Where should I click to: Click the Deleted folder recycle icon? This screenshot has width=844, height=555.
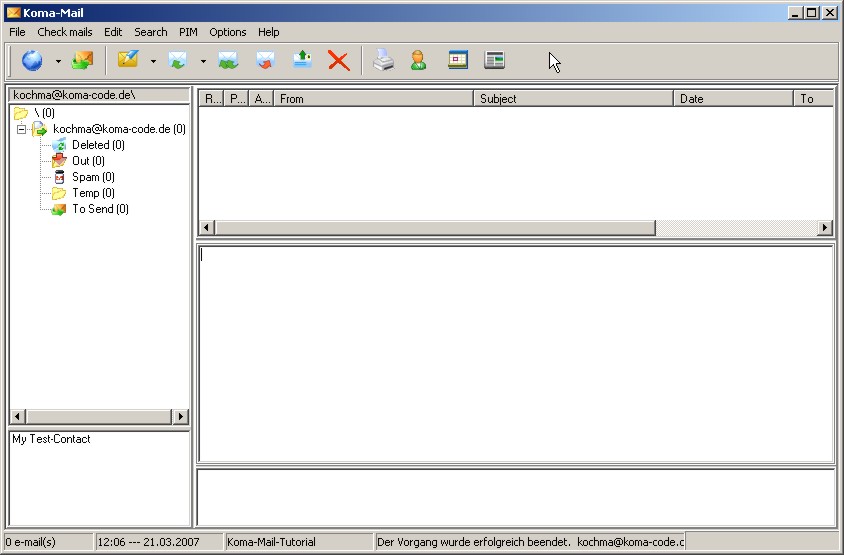pos(59,145)
